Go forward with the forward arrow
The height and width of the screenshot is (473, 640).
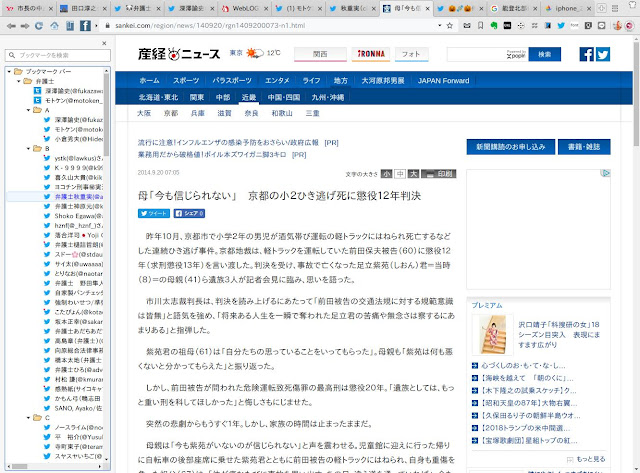25,26
